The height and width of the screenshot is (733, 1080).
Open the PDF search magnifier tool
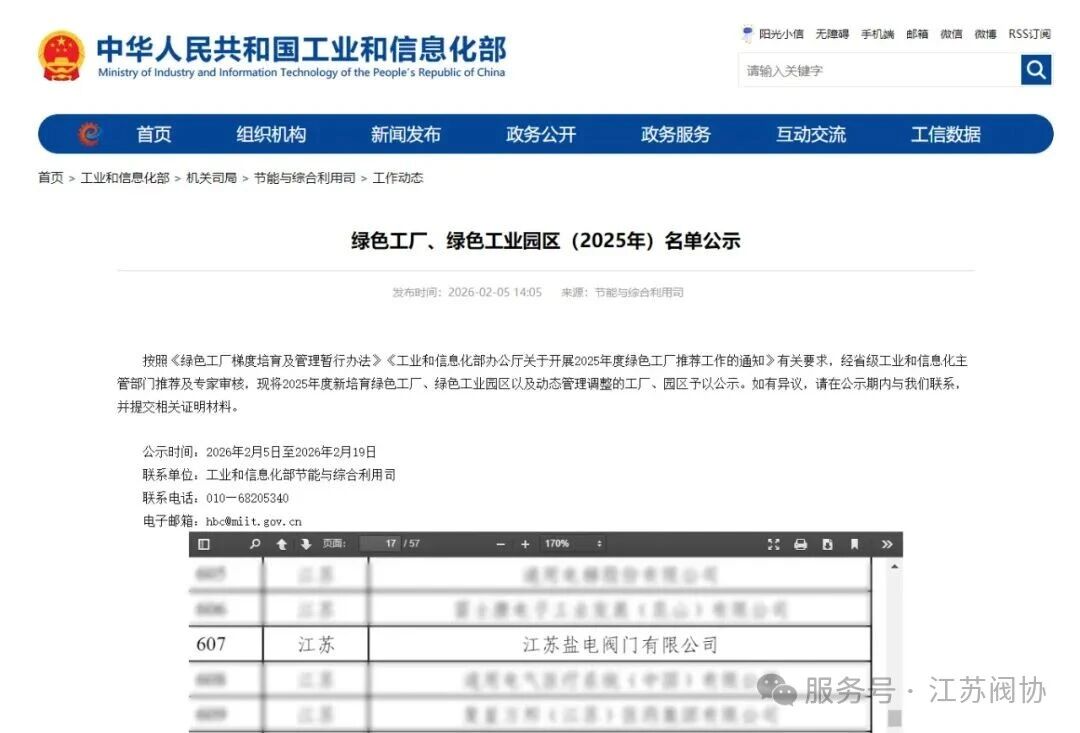253,544
